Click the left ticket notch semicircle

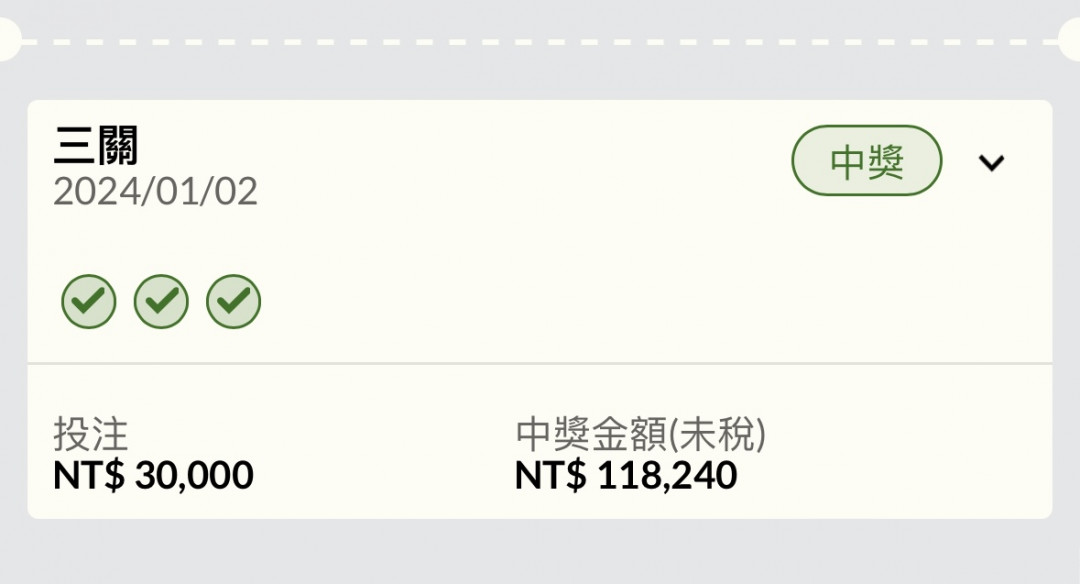(10, 40)
